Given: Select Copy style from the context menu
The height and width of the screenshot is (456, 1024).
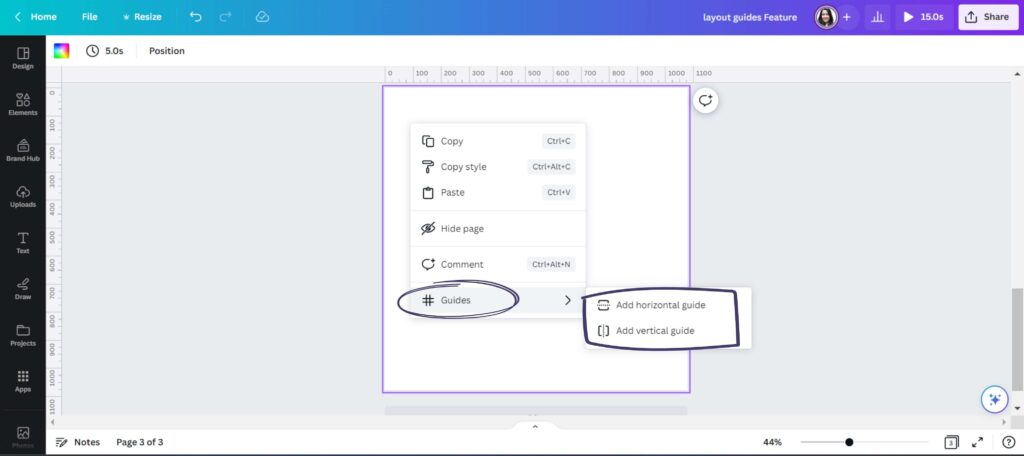Looking at the screenshot, I should click(498, 167).
